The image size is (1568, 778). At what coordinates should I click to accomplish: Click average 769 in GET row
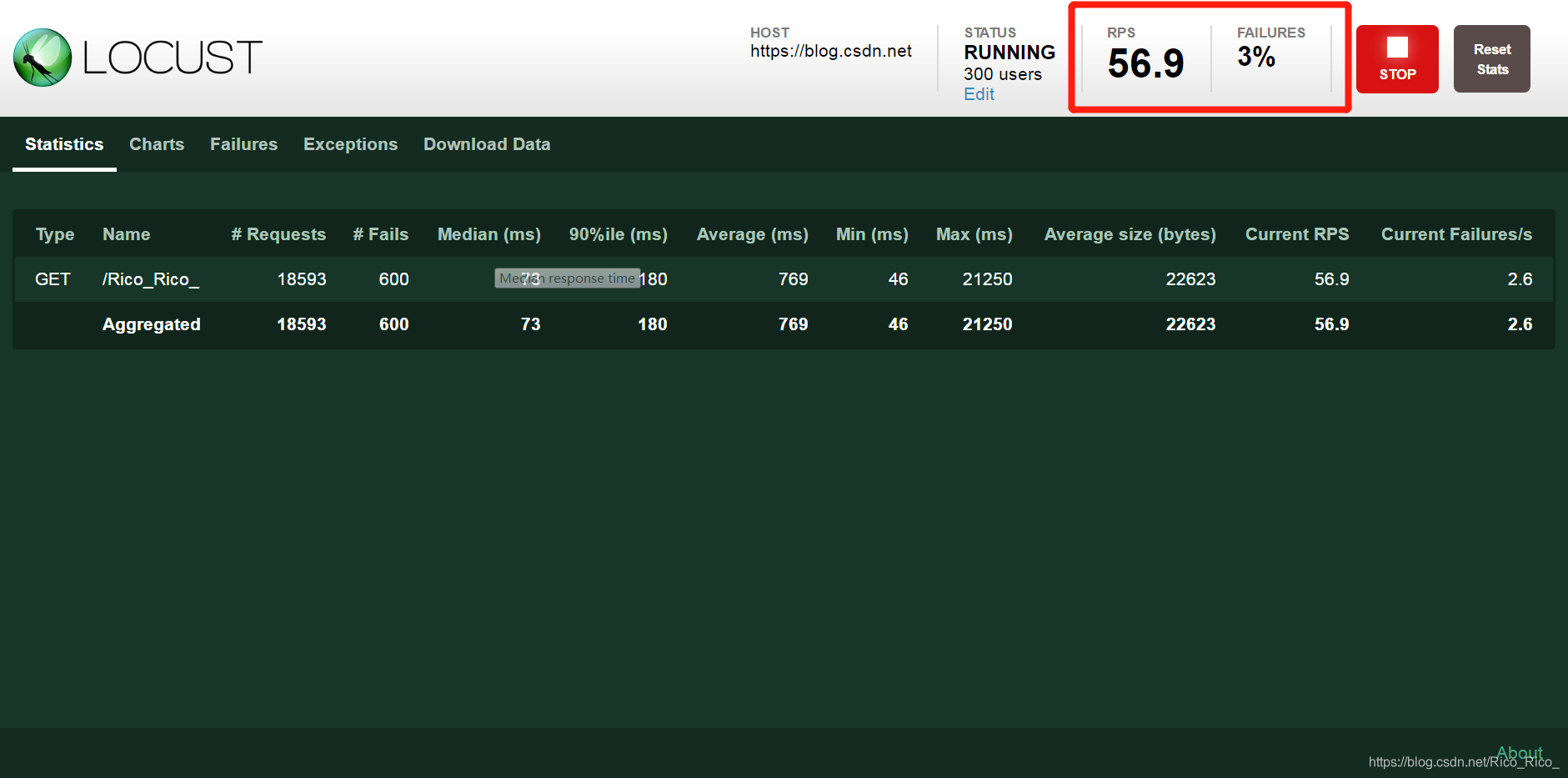tap(794, 279)
